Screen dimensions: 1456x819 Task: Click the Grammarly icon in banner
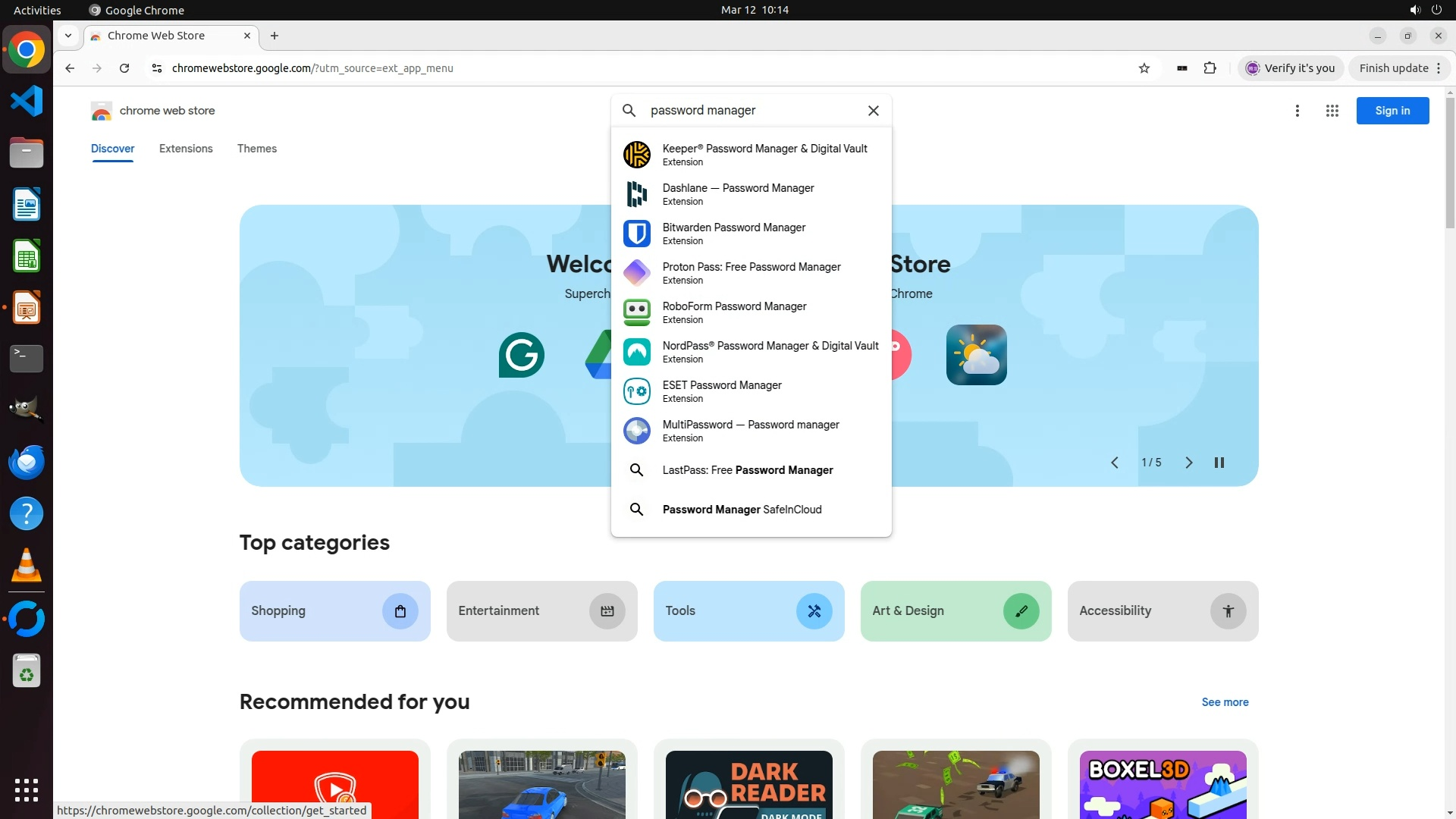pyautogui.click(x=522, y=355)
